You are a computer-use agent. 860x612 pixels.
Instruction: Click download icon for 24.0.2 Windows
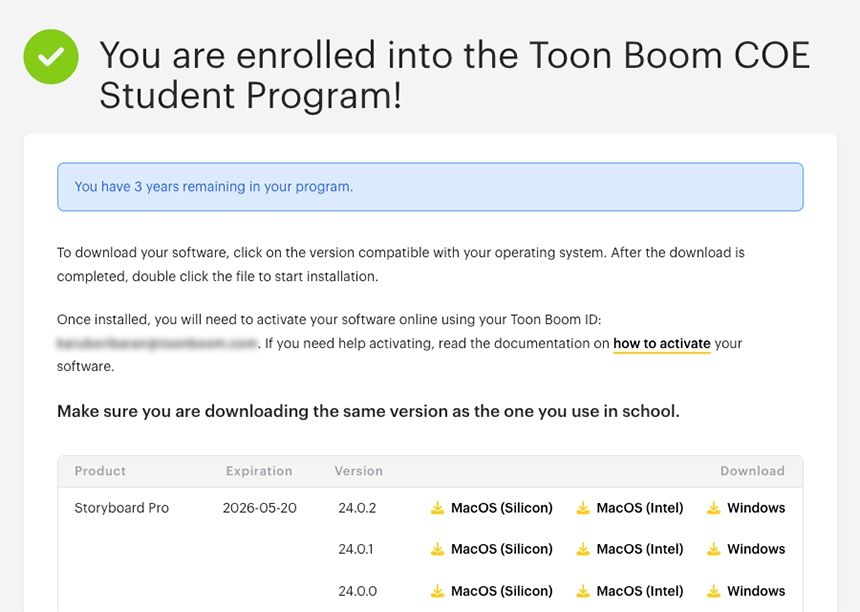713,508
